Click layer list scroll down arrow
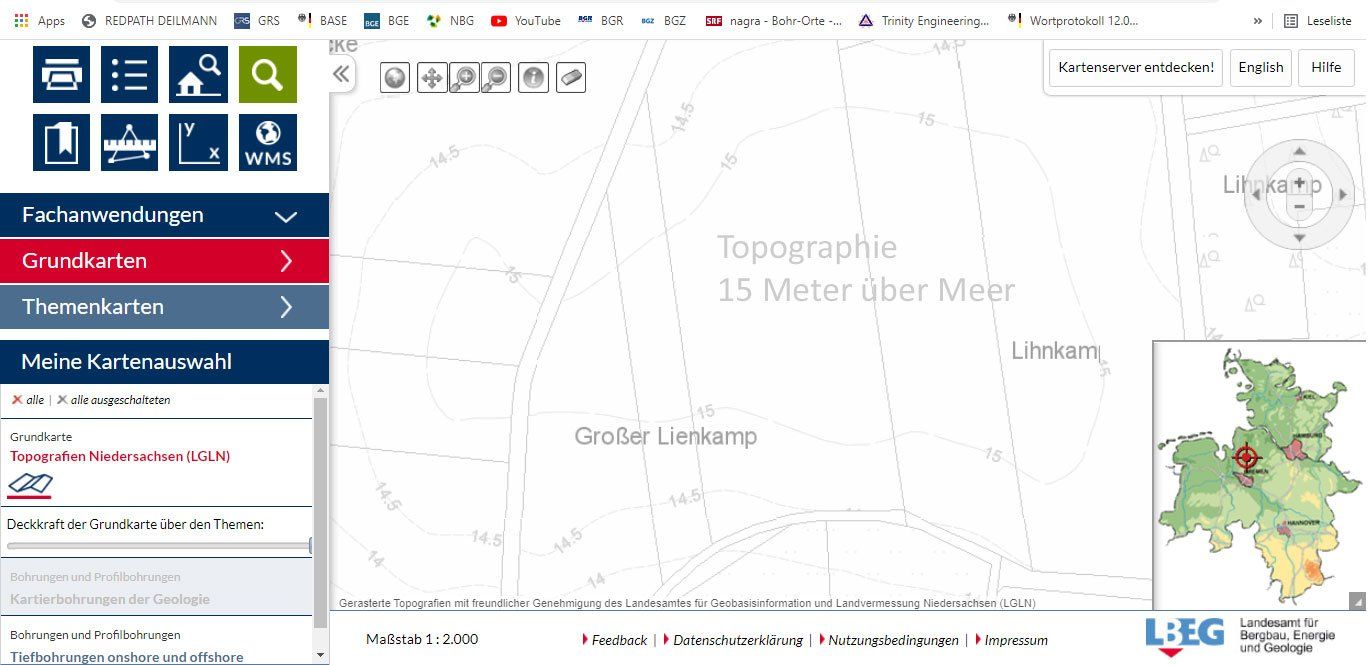 (320, 656)
